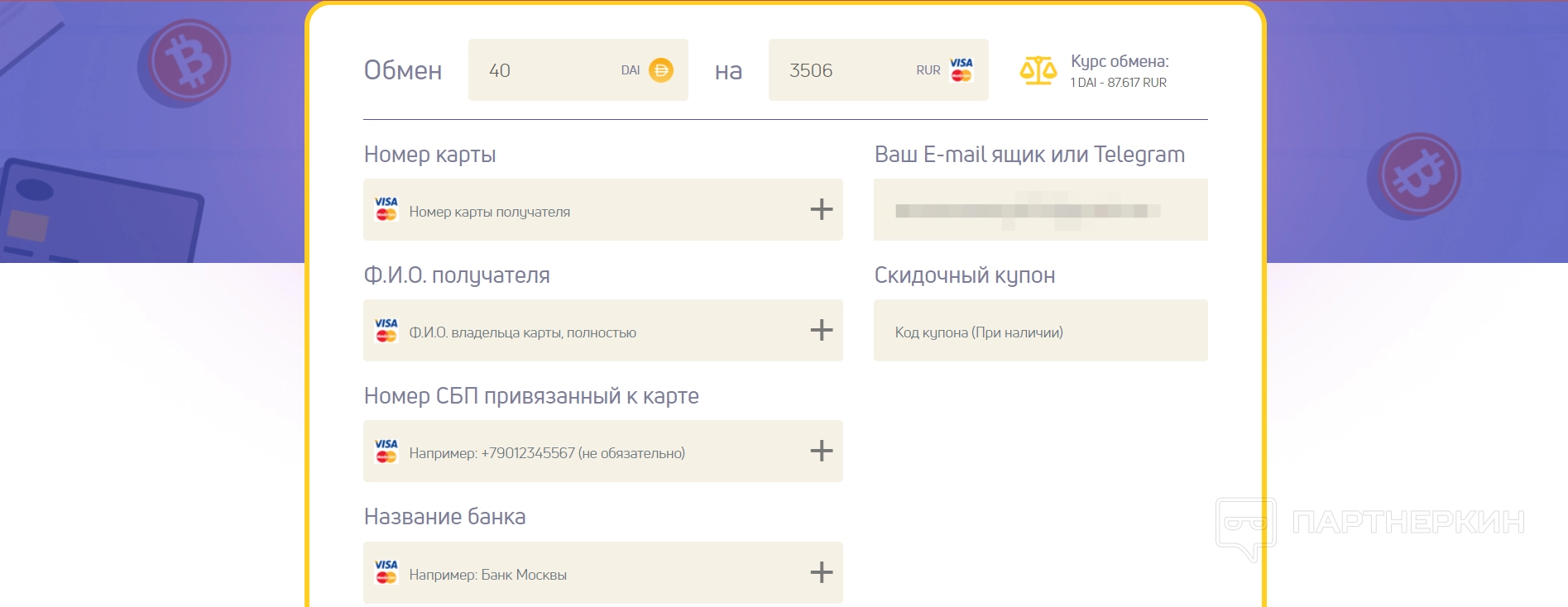Expand the card number field with plus
The image size is (1568, 607).
click(x=821, y=209)
